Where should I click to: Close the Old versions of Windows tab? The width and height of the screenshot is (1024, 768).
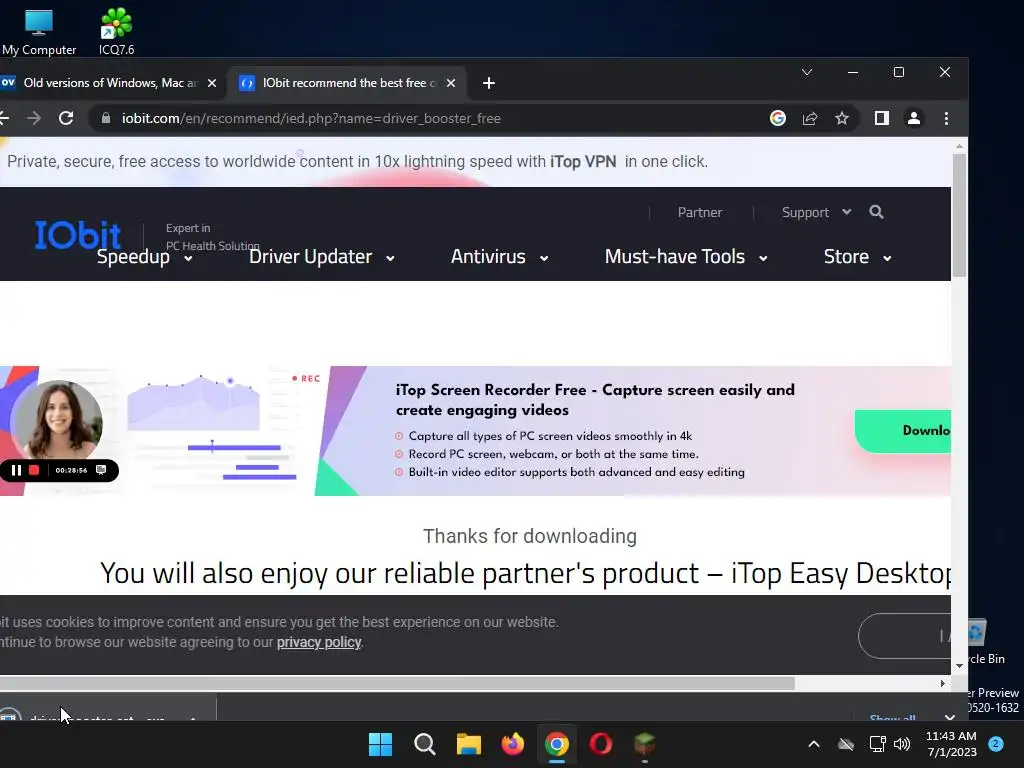pyautogui.click(x=212, y=83)
